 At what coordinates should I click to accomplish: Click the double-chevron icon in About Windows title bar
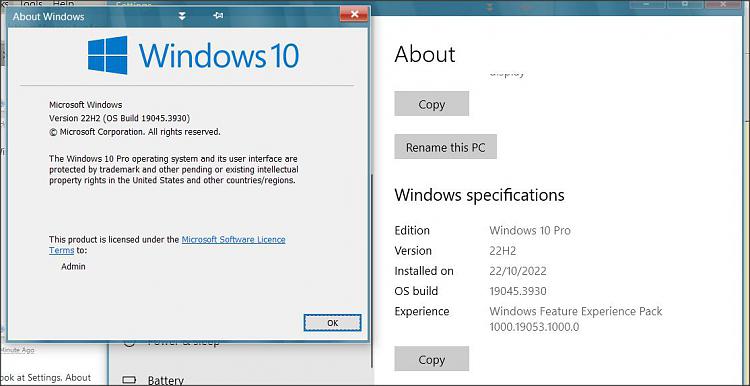[x=182, y=16]
